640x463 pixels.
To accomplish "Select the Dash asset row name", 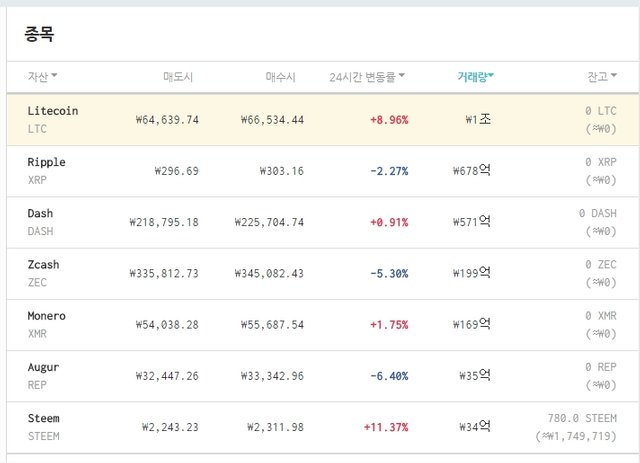I will 40,213.
